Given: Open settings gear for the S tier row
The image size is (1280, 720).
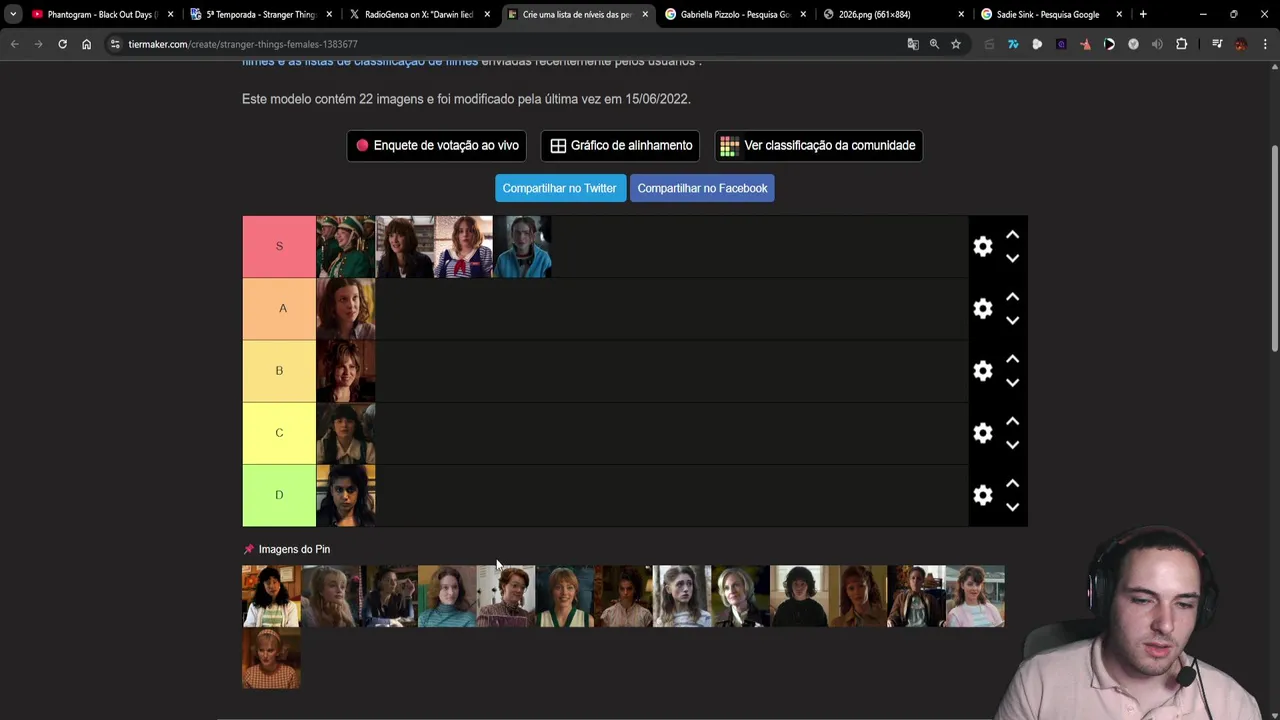Looking at the screenshot, I should 983,246.
